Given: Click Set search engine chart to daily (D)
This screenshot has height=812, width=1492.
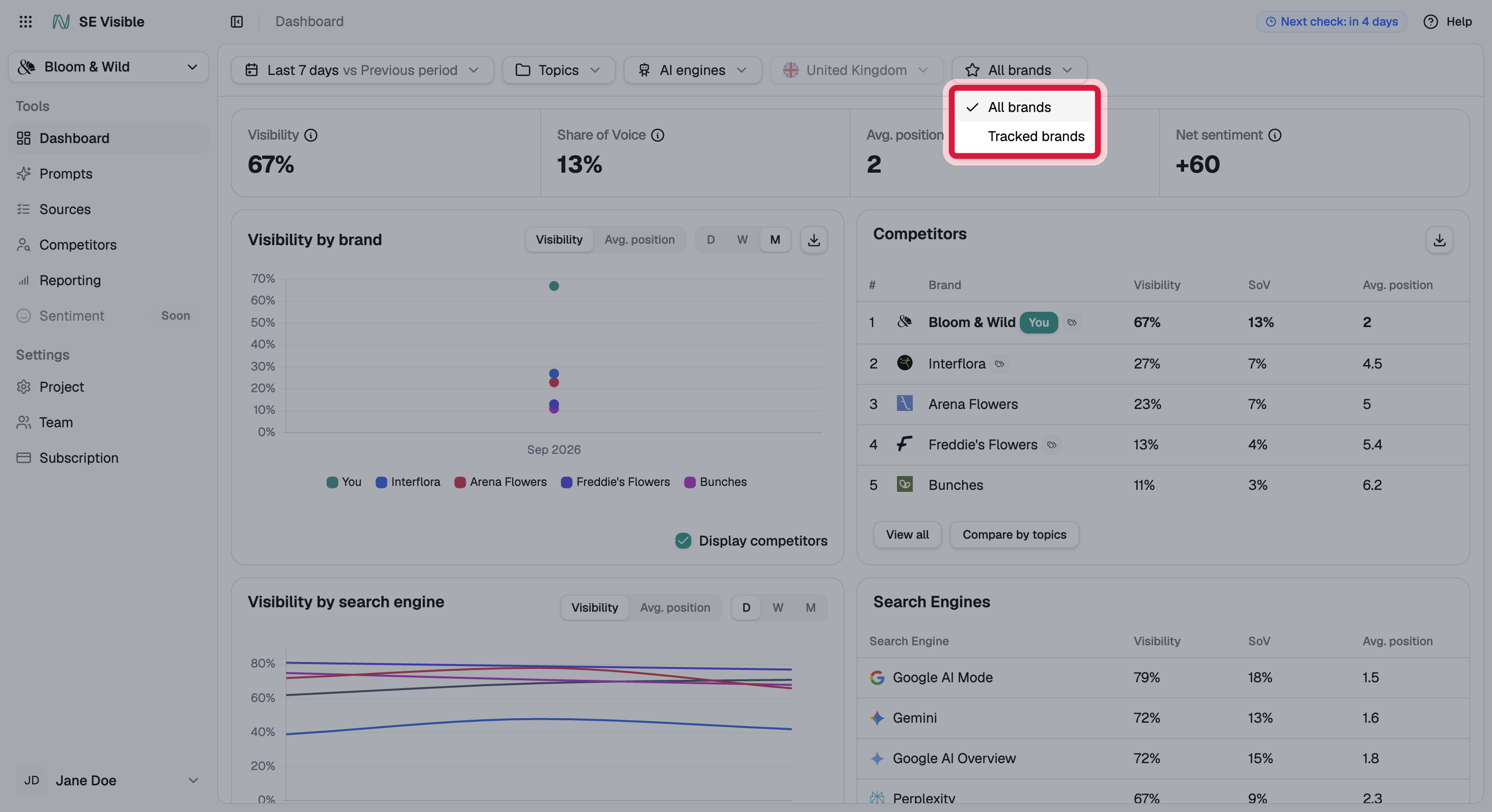Looking at the screenshot, I should [x=746, y=608].
